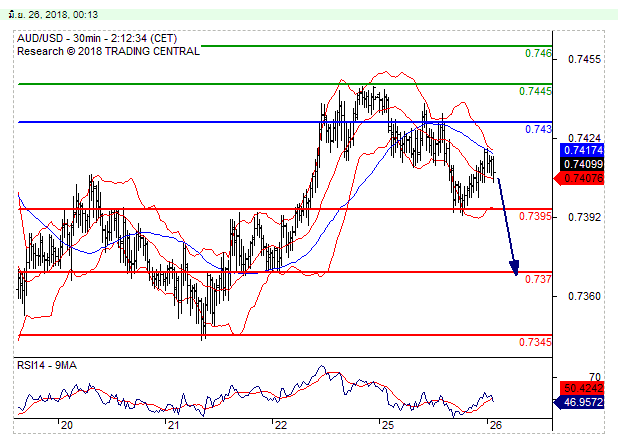This screenshot has width=618, height=445.
Task: Click the red 0.7345 support label
Action: pyautogui.click(x=535, y=342)
